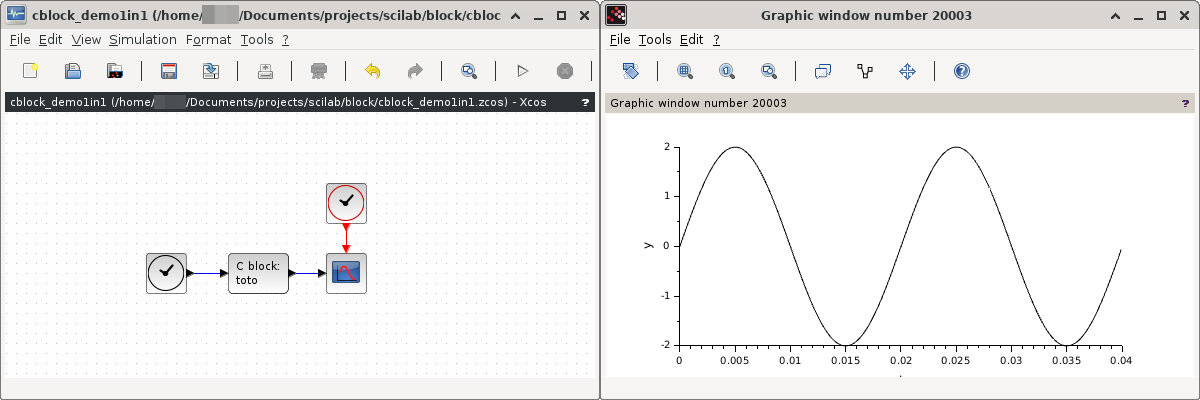Viewport: 1200px width, 400px height.
Task: Click the Xcos window title icon
Action: coord(16,15)
